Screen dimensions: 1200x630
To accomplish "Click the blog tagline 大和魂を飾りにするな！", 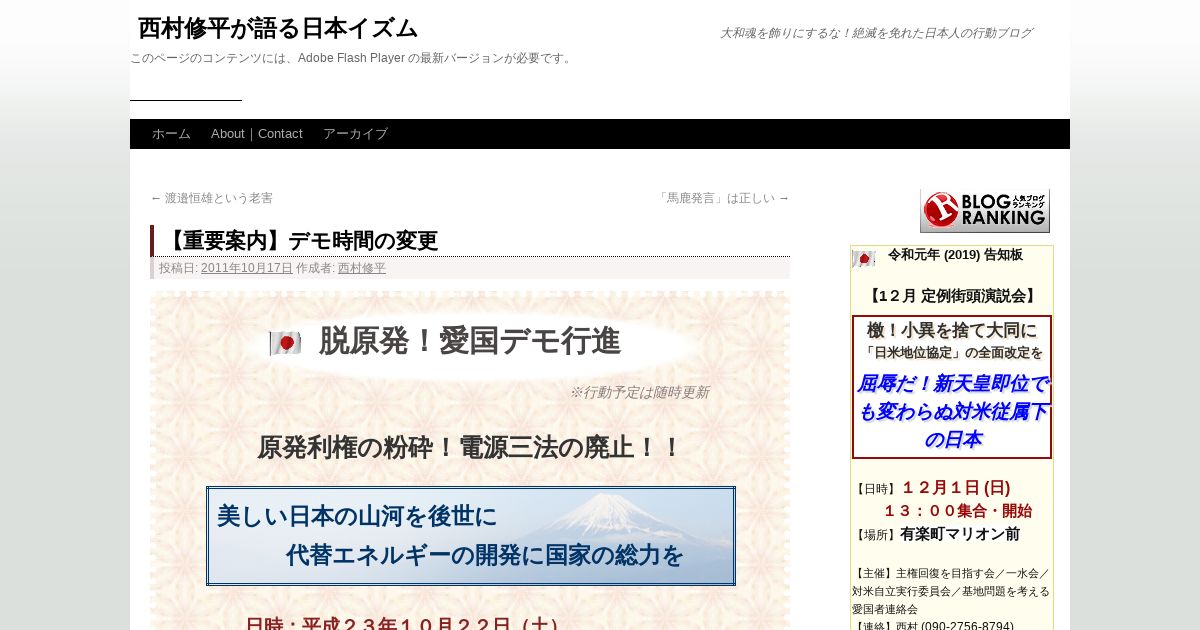I will pos(876,33).
